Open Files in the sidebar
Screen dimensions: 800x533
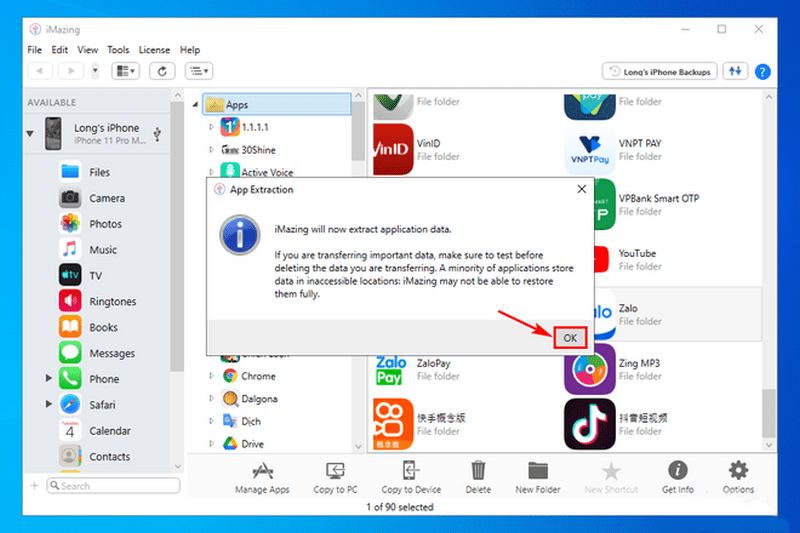[99, 172]
